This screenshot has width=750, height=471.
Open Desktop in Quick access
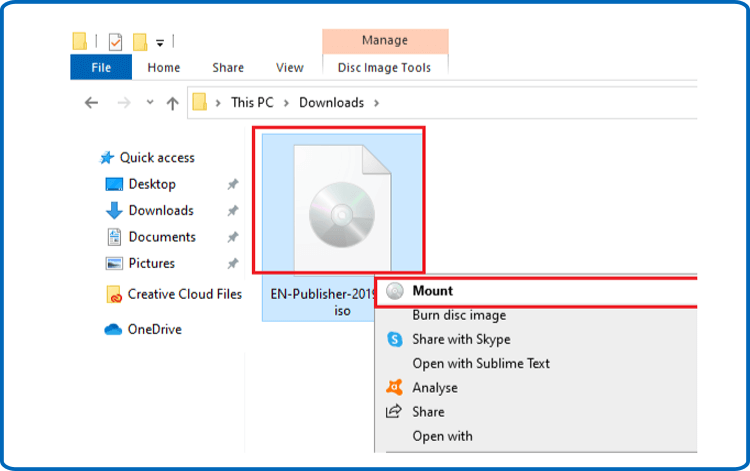click(x=152, y=184)
